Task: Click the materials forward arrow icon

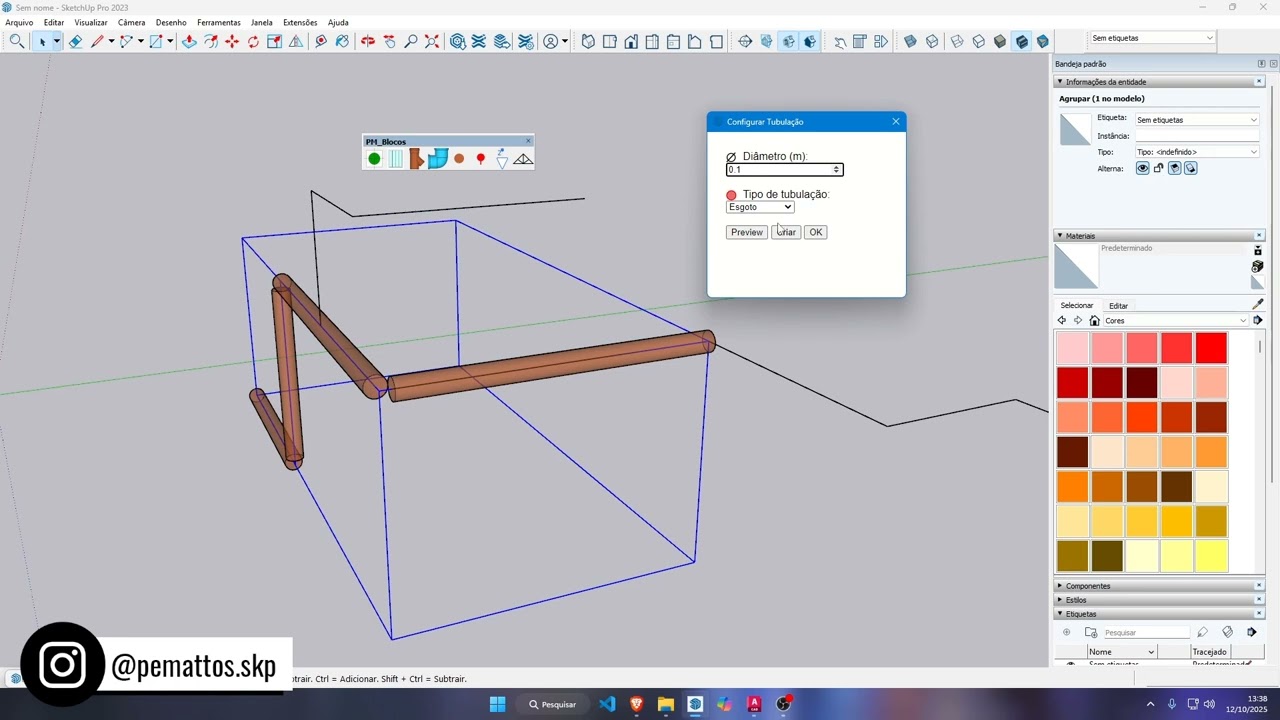Action: pos(1078,321)
